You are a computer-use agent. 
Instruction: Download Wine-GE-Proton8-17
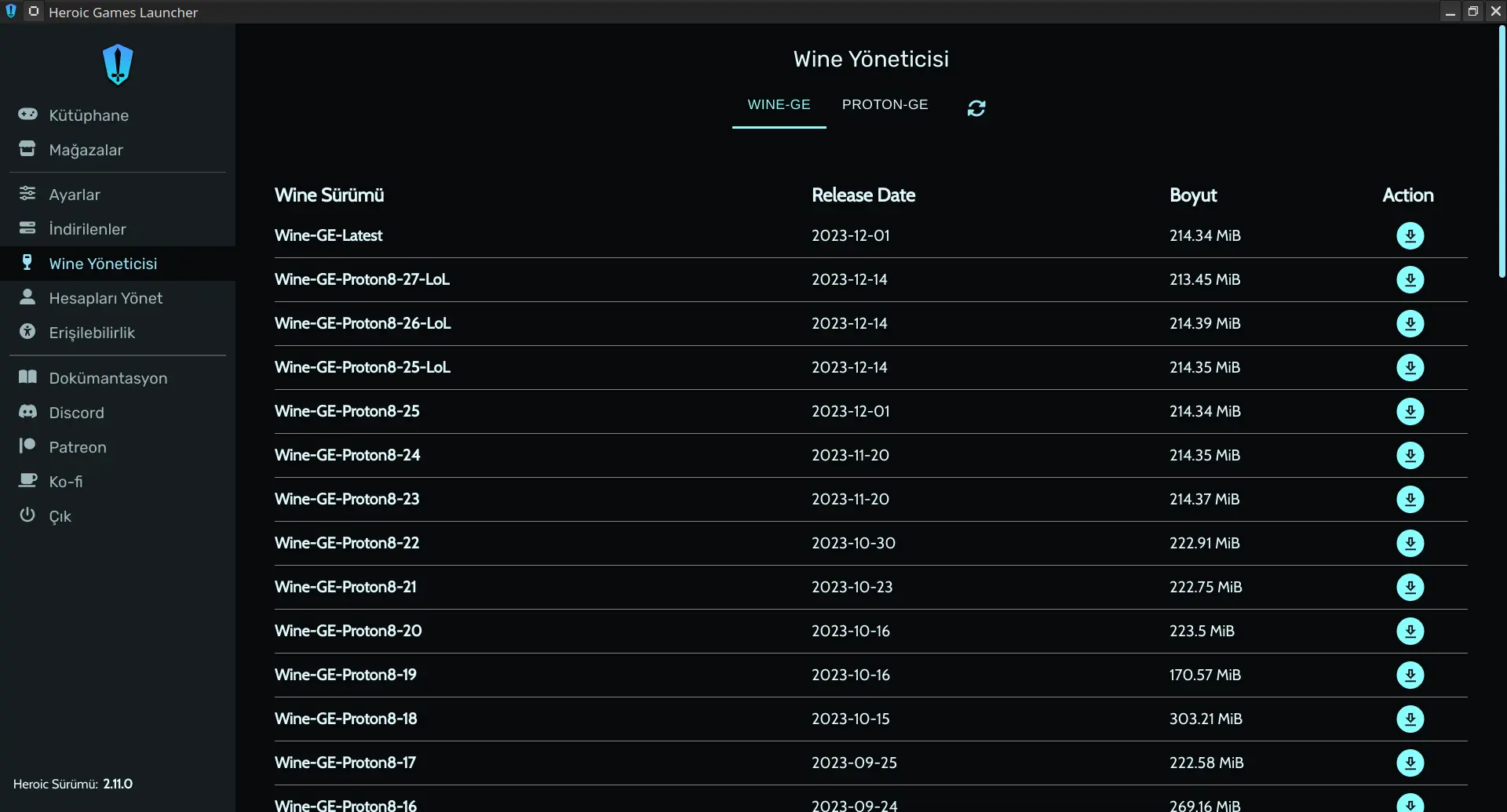1410,763
